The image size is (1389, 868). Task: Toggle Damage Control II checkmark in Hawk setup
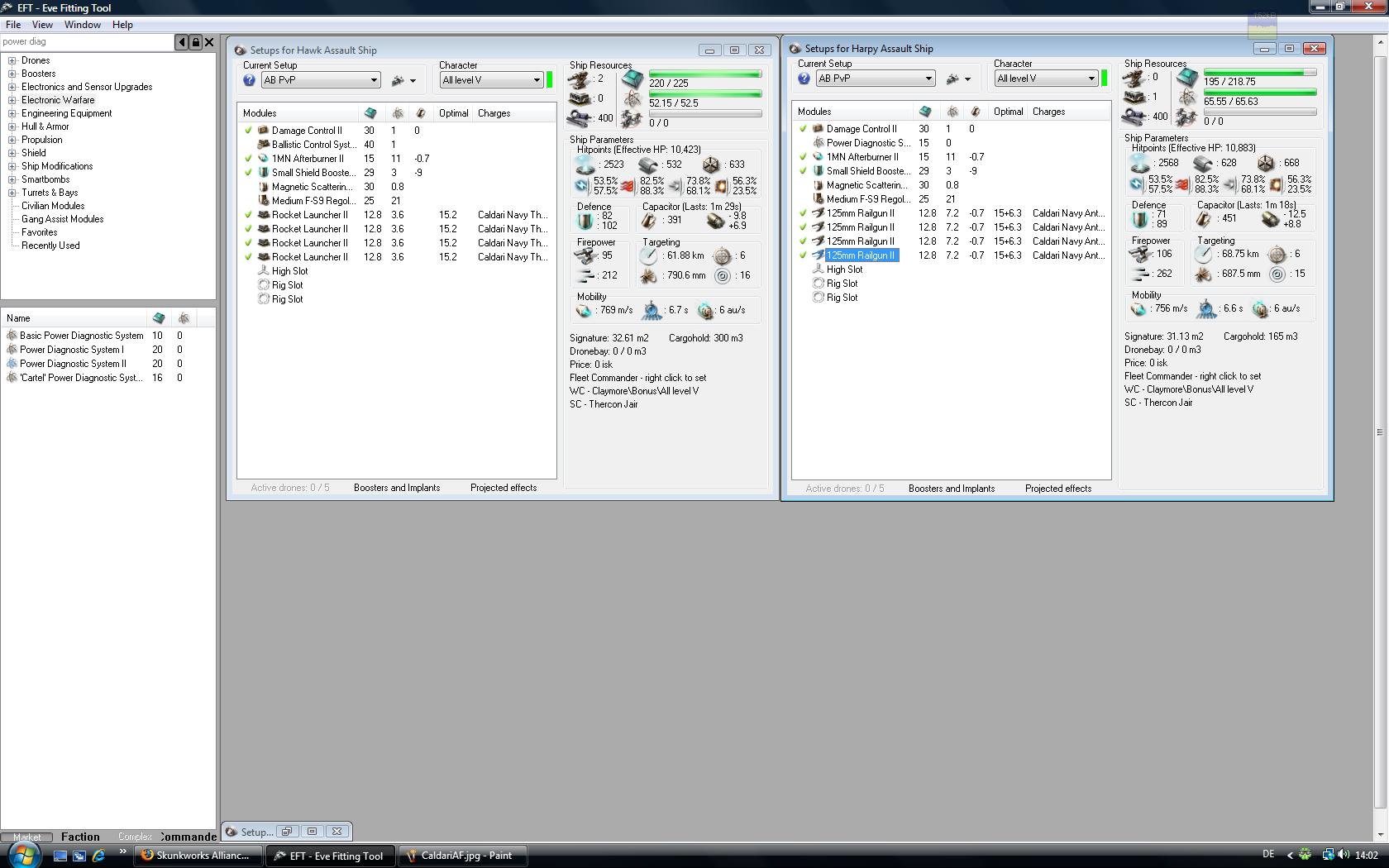[248, 131]
